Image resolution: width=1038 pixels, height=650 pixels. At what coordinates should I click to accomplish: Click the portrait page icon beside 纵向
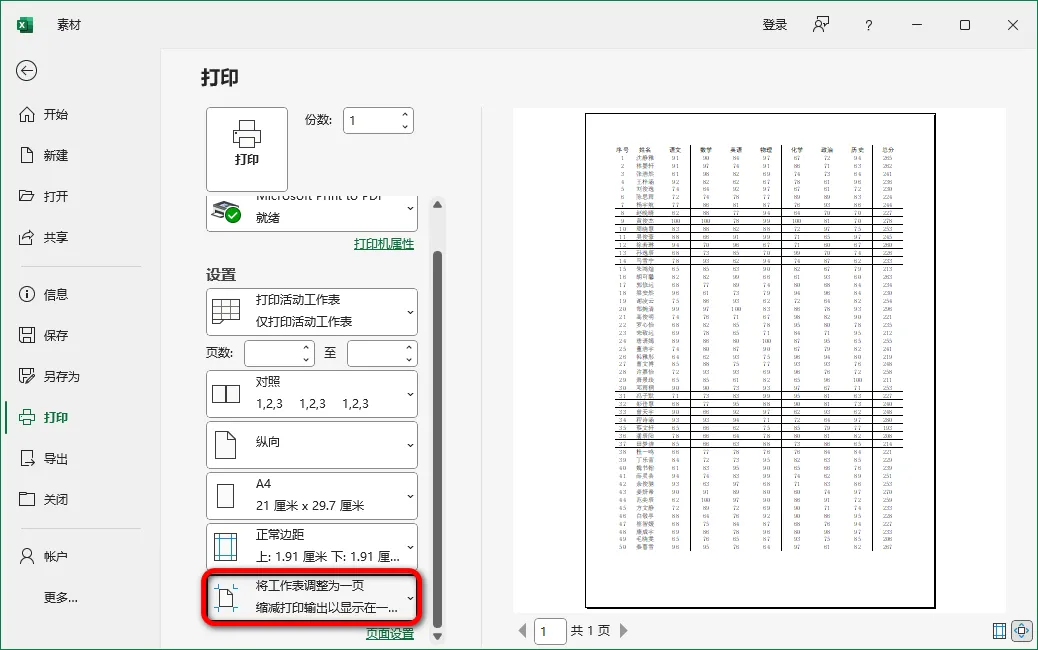pos(226,445)
